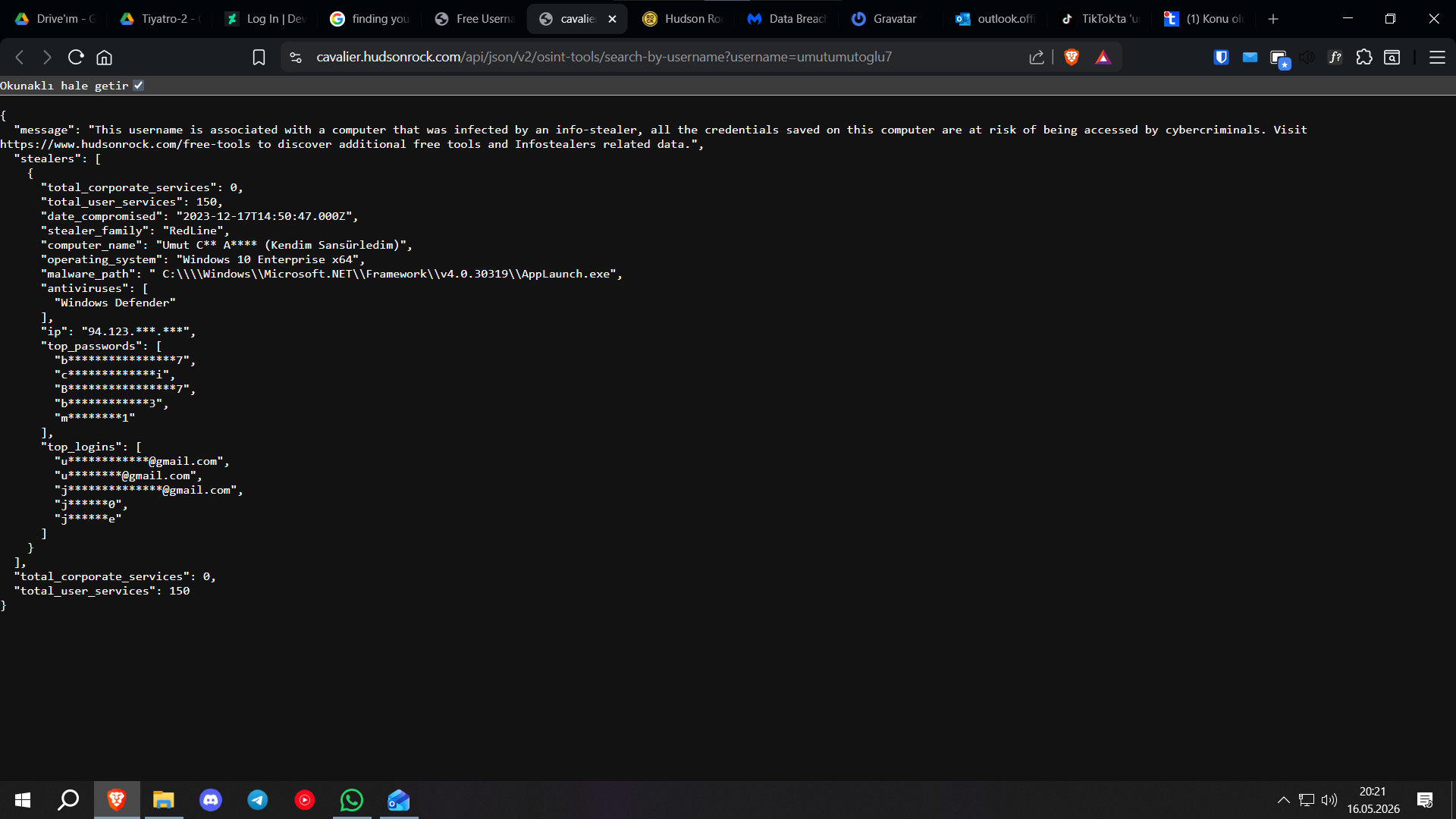The height and width of the screenshot is (819, 1456).
Task: Open the font finder extension
Action: click(1335, 57)
